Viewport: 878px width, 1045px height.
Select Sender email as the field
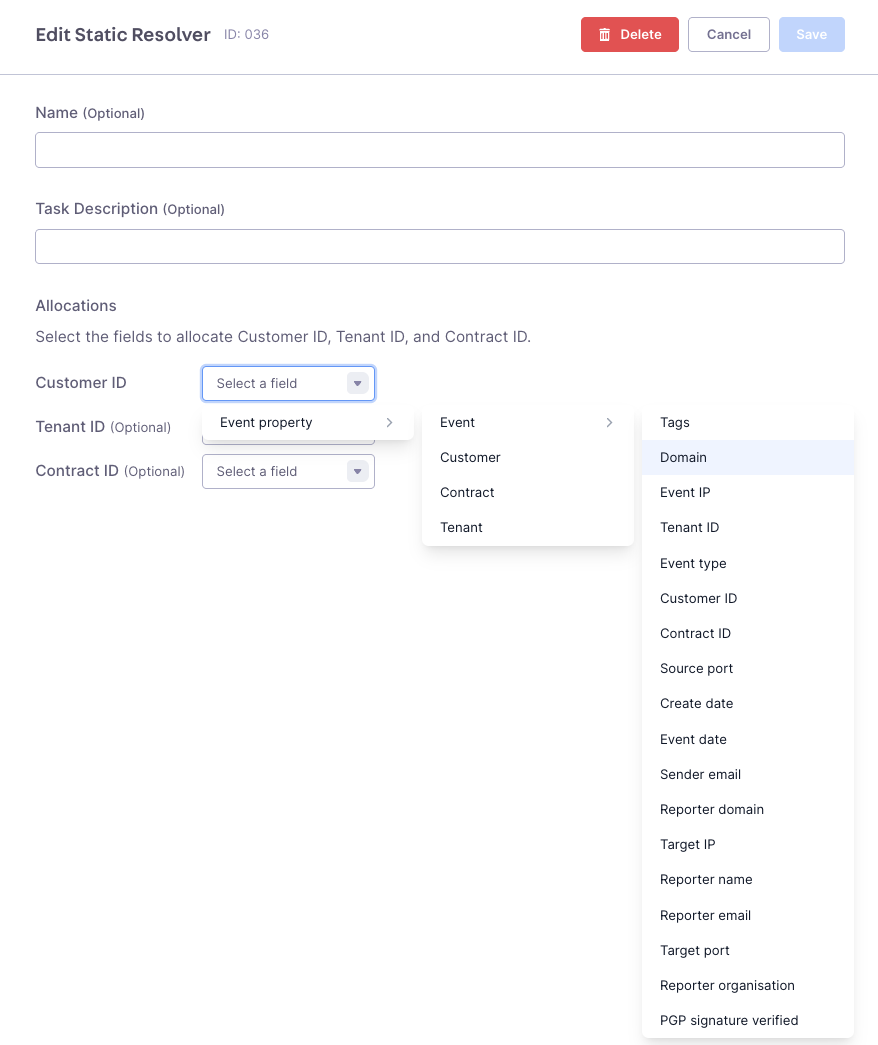click(700, 774)
